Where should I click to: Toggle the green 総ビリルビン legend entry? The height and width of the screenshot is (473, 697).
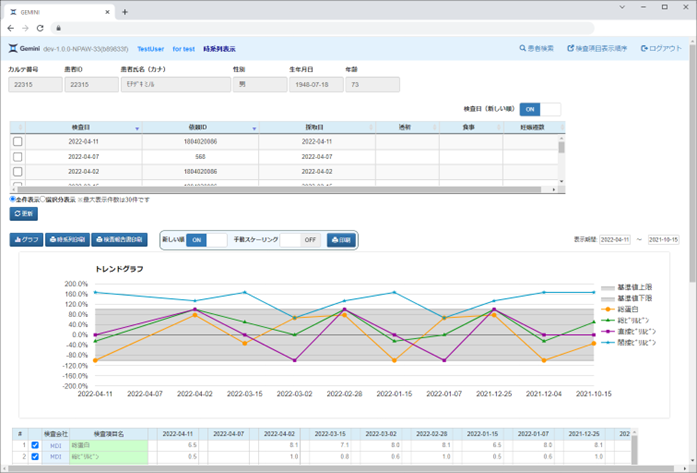point(625,321)
